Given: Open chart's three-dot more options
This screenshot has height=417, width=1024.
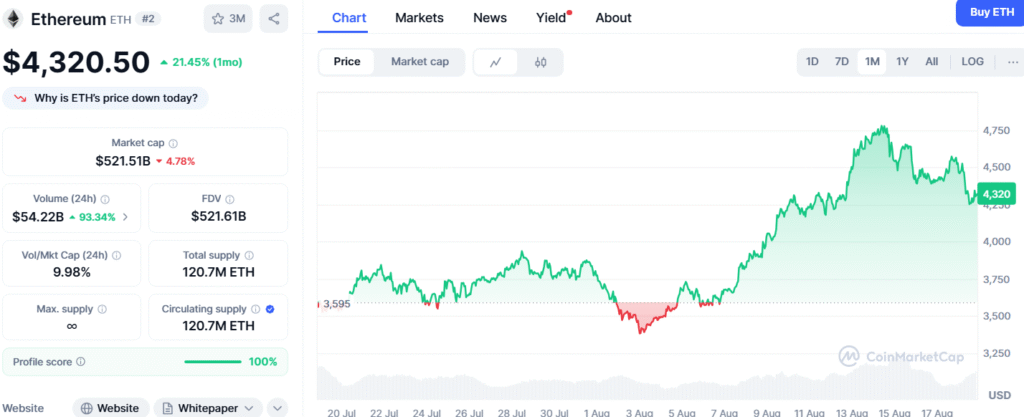Looking at the screenshot, I should (x=1012, y=62).
